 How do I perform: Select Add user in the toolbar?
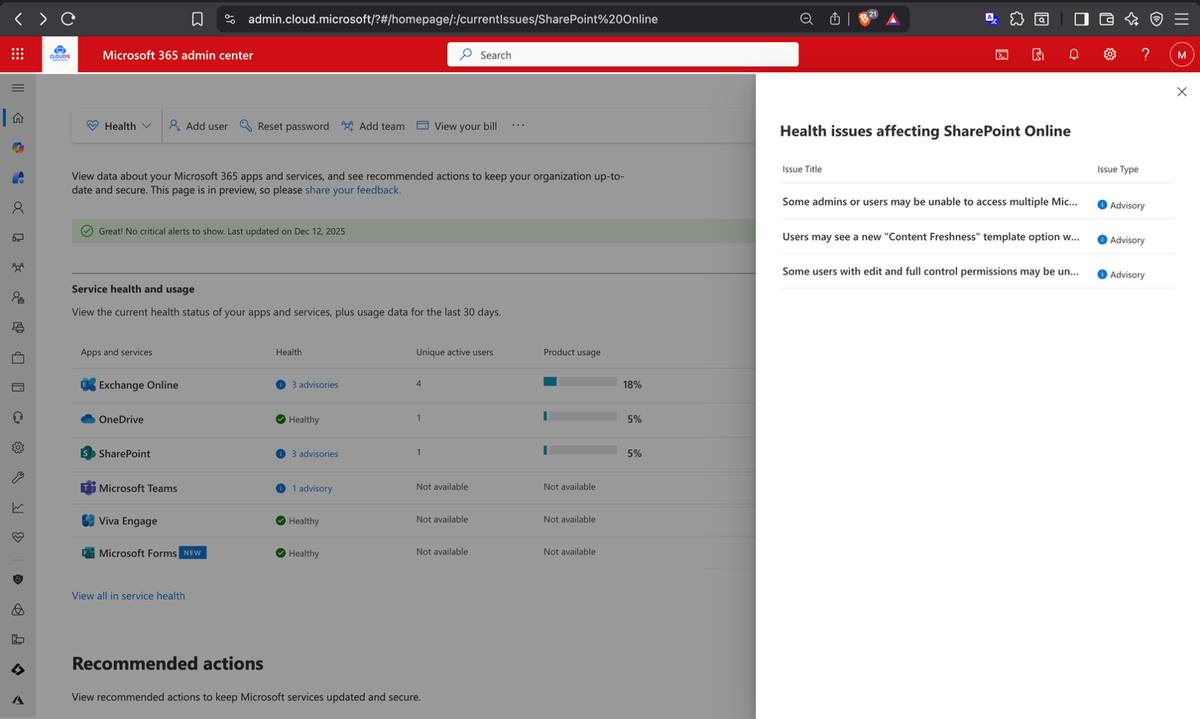(x=197, y=126)
